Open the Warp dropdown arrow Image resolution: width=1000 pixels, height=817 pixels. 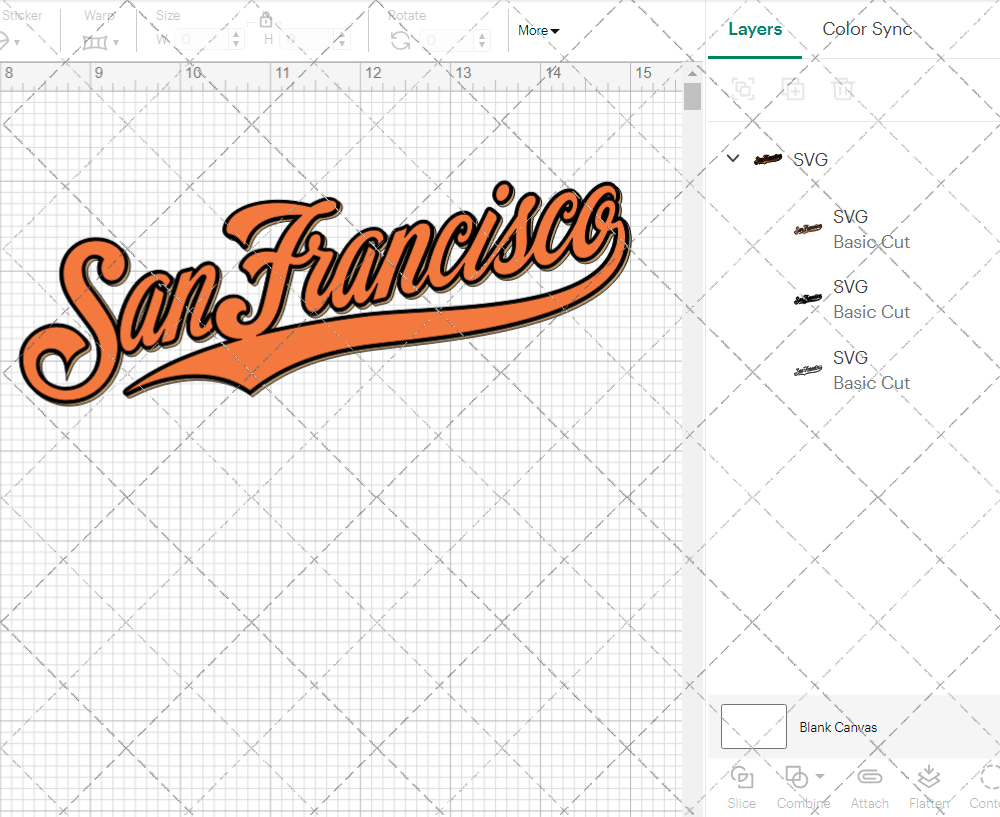tap(116, 43)
